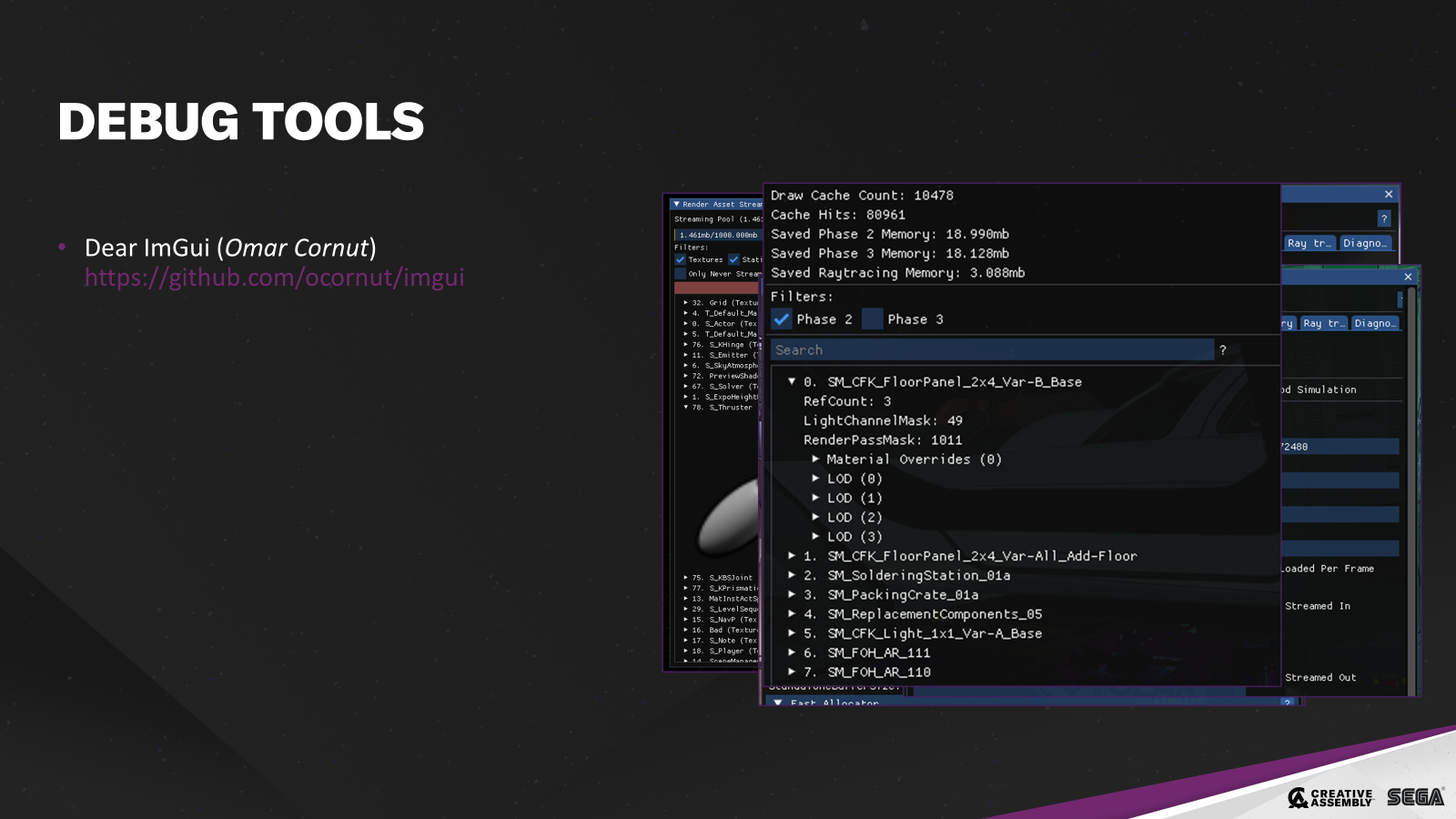Viewport: 1456px width, 819px height.
Task: Expand the 75. S_KBSJoint entry
Action: 686,577
